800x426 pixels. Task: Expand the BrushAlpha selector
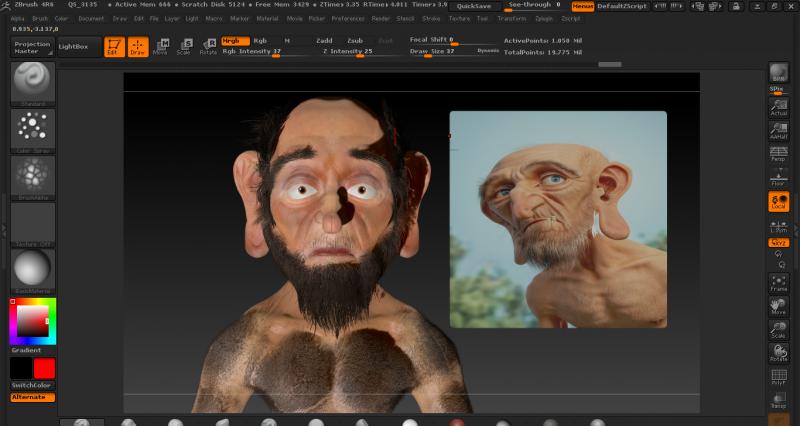point(33,177)
